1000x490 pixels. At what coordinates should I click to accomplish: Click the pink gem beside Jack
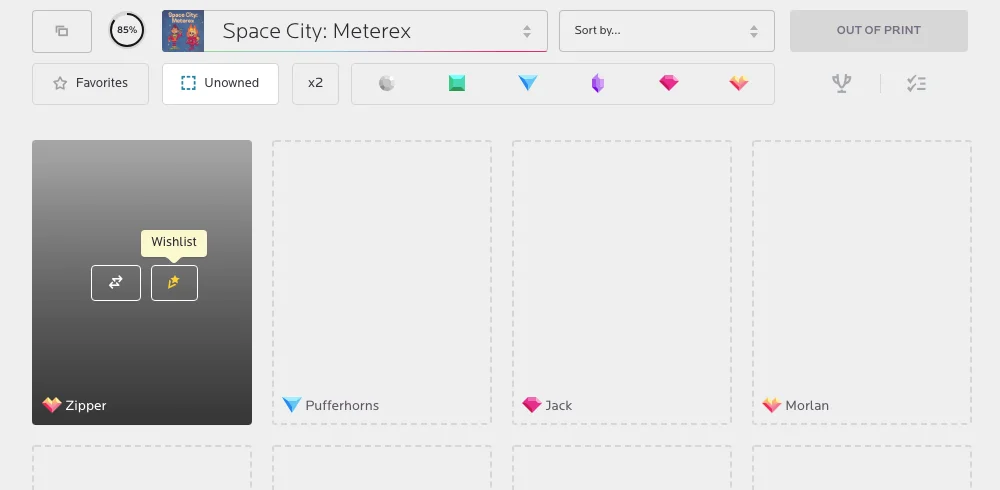point(531,405)
